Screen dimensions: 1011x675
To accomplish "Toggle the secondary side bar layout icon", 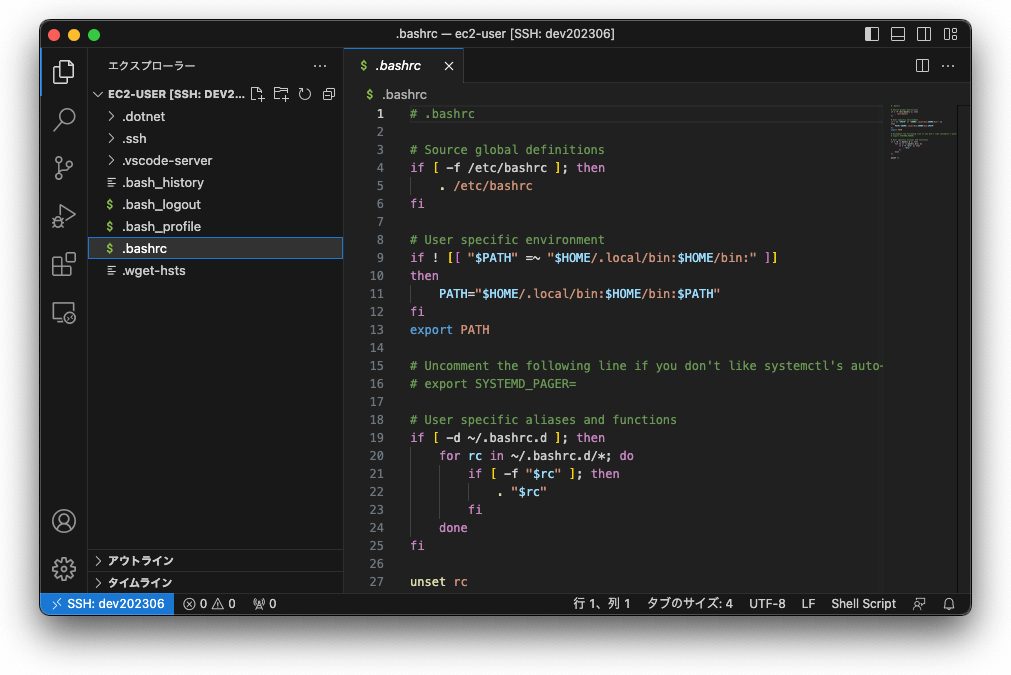I will pos(924,34).
